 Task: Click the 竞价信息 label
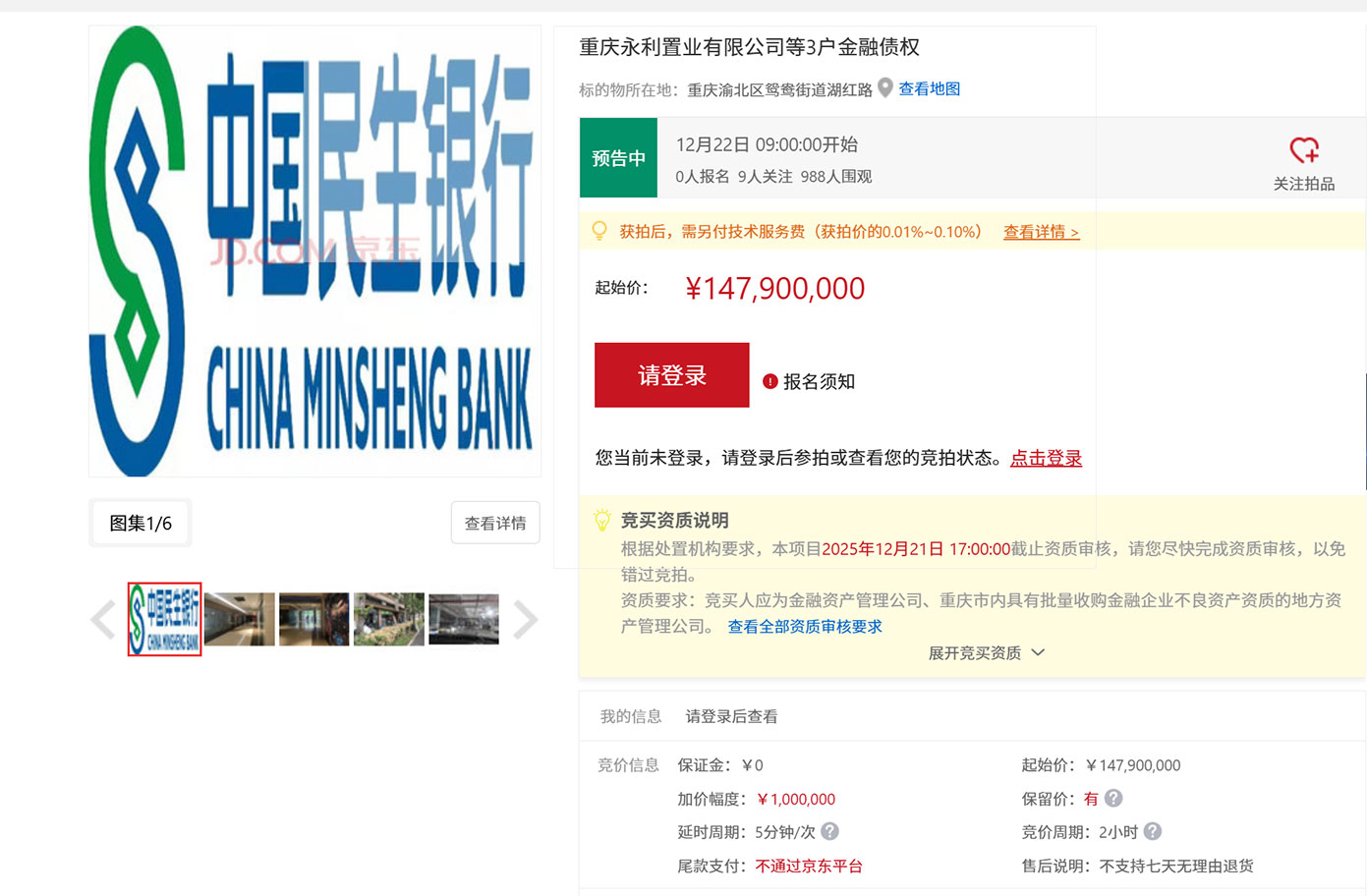[629, 765]
